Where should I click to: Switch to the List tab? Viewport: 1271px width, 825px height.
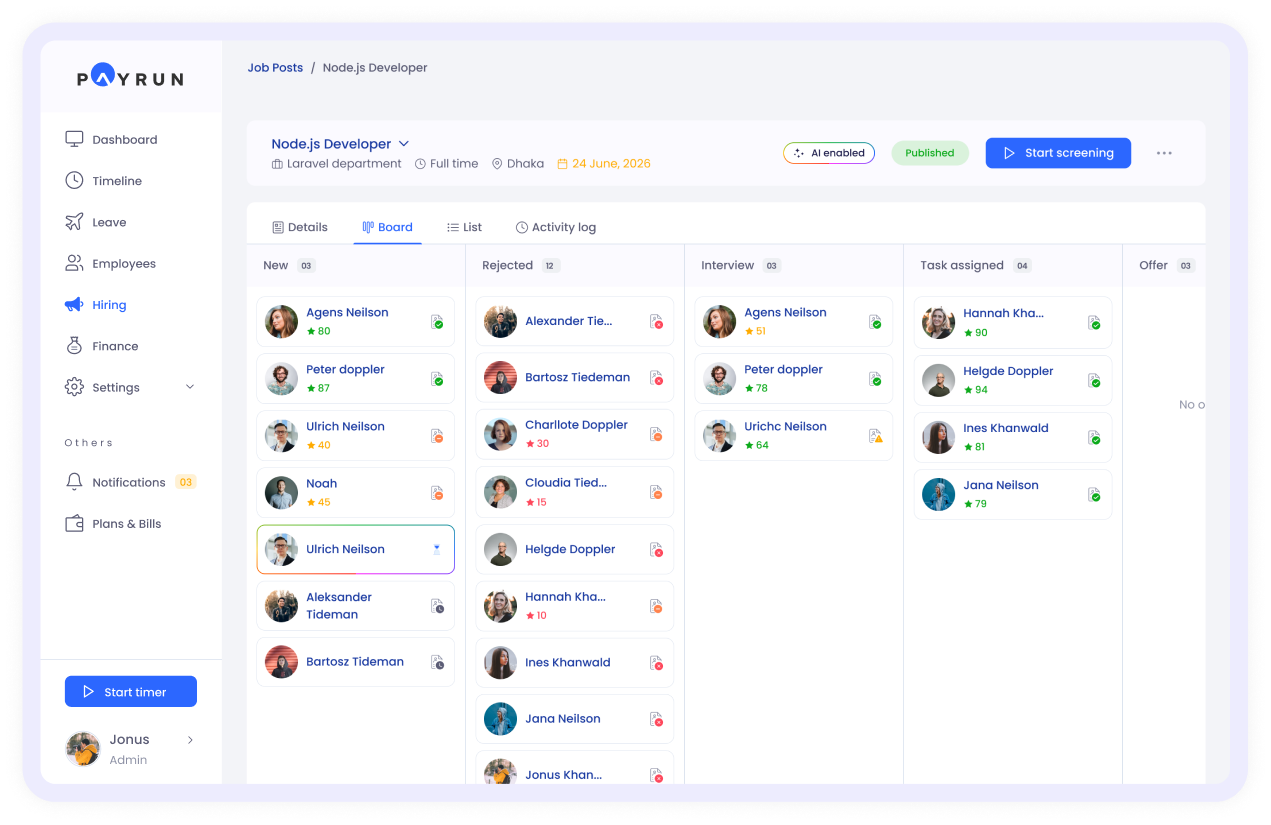(x=464, y=227)
